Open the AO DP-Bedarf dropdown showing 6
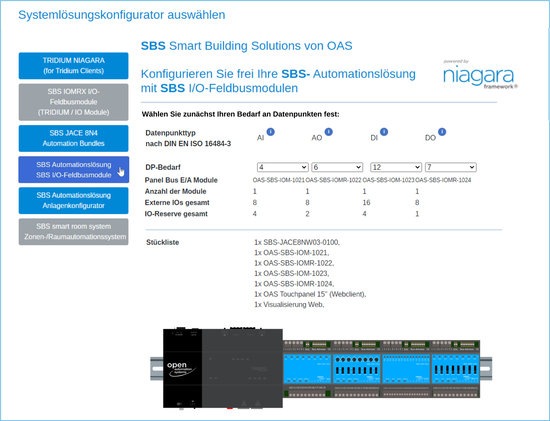Viewport: 550px width, 421px height. [x=337, y=167]
